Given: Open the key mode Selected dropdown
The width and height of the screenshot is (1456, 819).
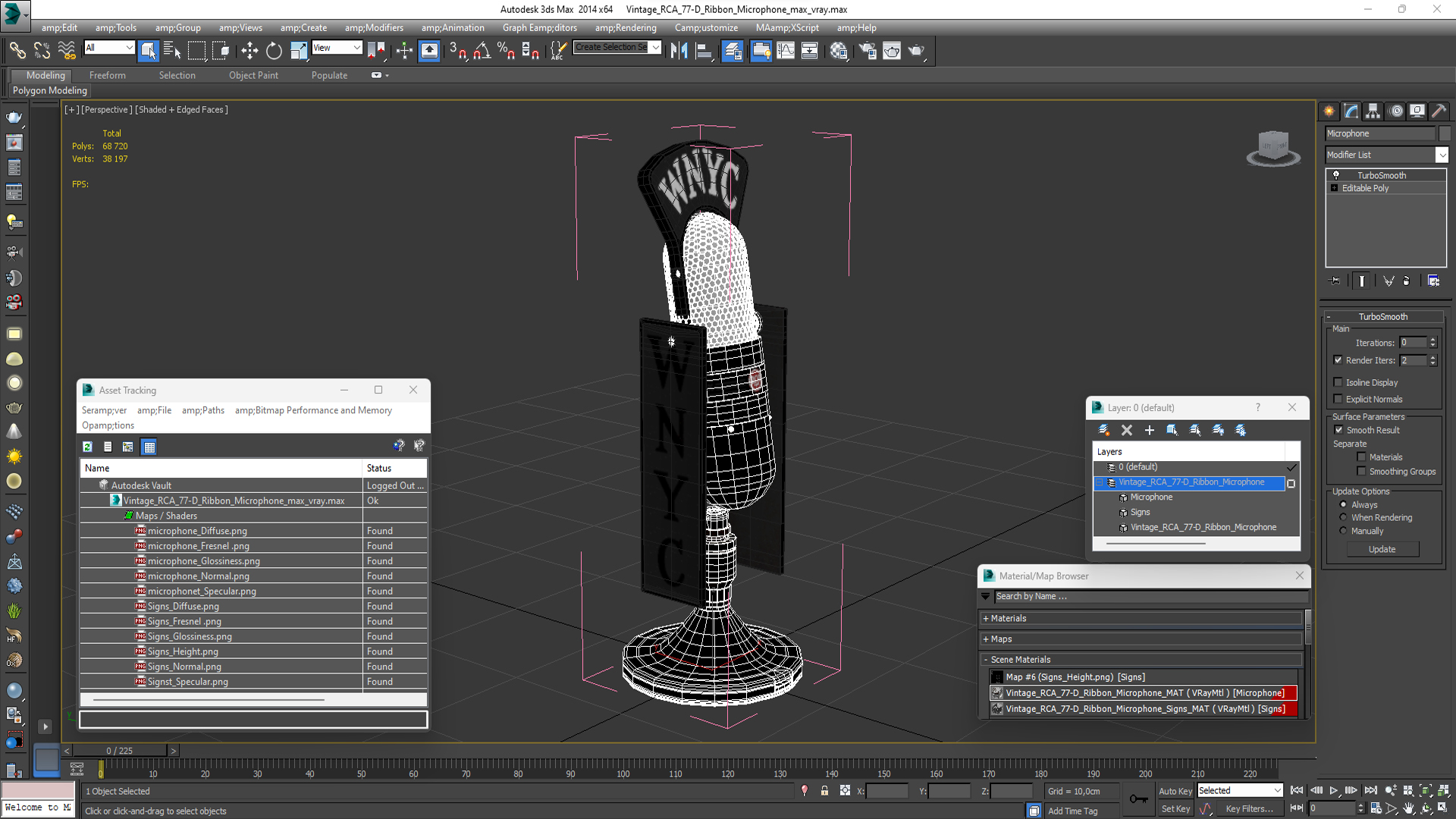Looking at the screenshot, I should point(1239,791).
